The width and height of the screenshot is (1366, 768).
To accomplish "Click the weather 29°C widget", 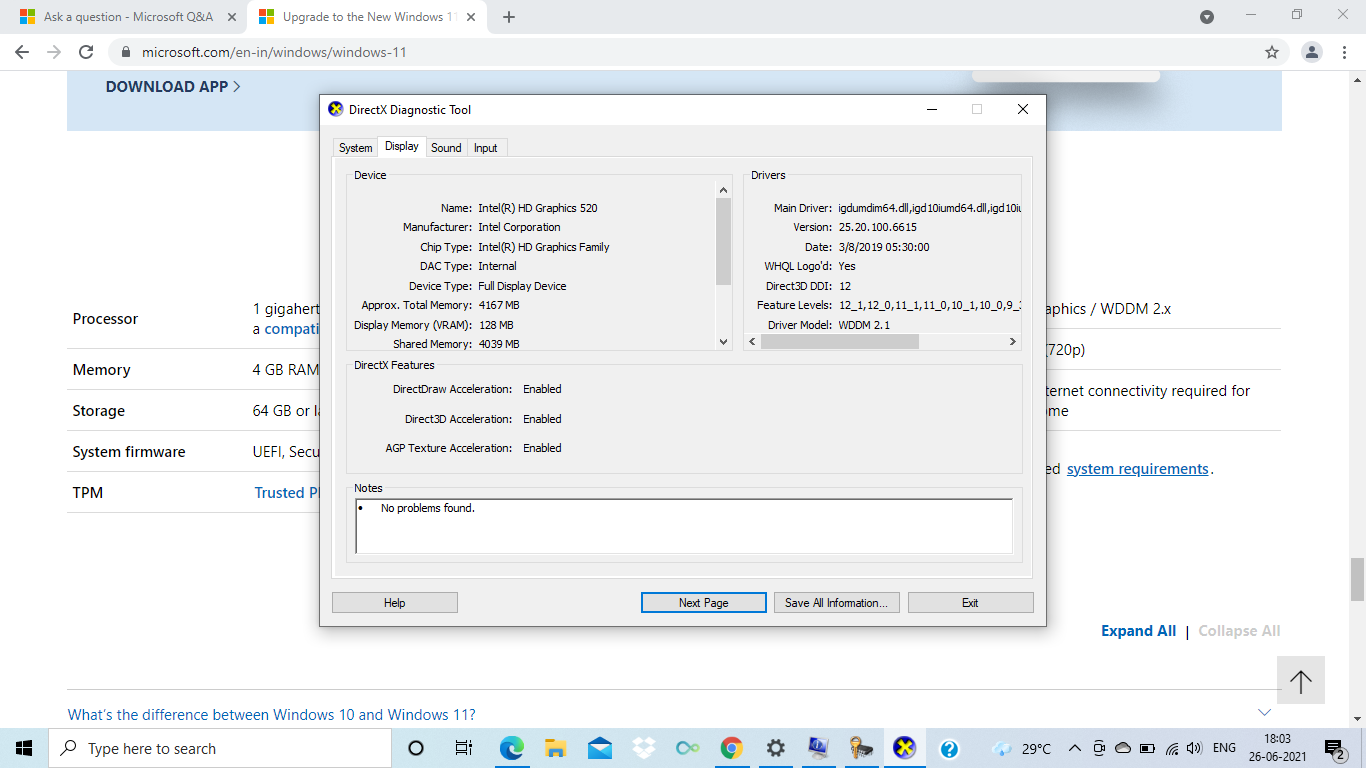I will coord(1021,748).
